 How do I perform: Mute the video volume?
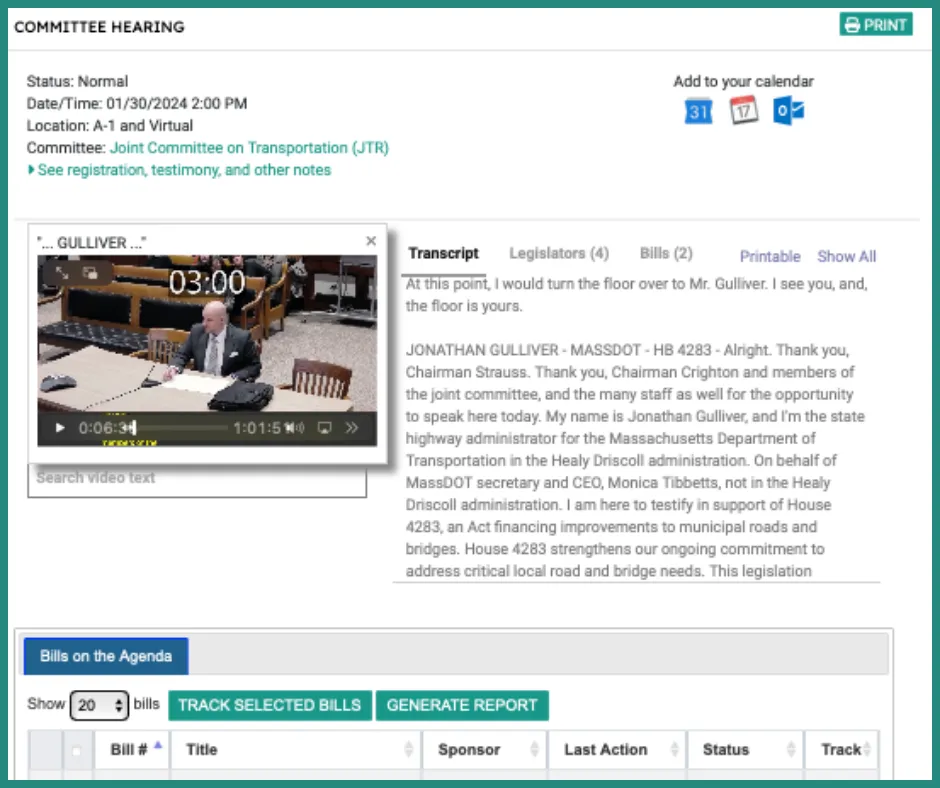click(x=294, y=428)
